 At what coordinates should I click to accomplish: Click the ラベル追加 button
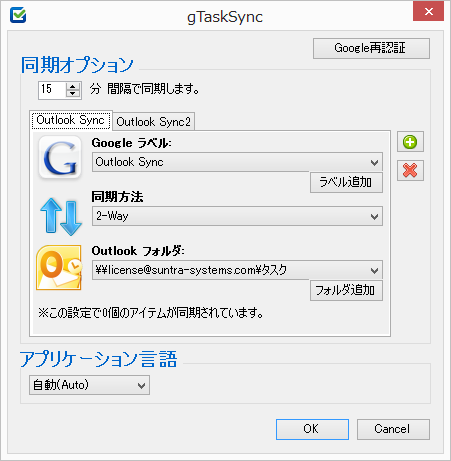coord(346,182)
